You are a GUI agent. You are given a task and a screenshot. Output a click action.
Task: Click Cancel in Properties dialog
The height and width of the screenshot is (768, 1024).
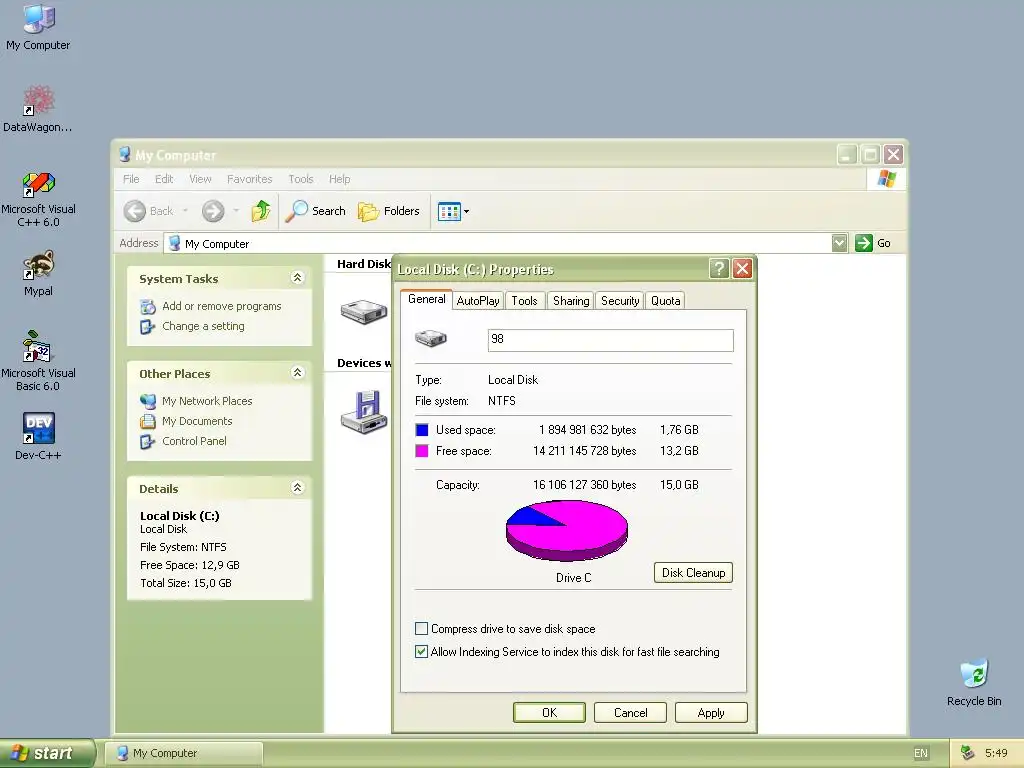[x=630, y=712]
